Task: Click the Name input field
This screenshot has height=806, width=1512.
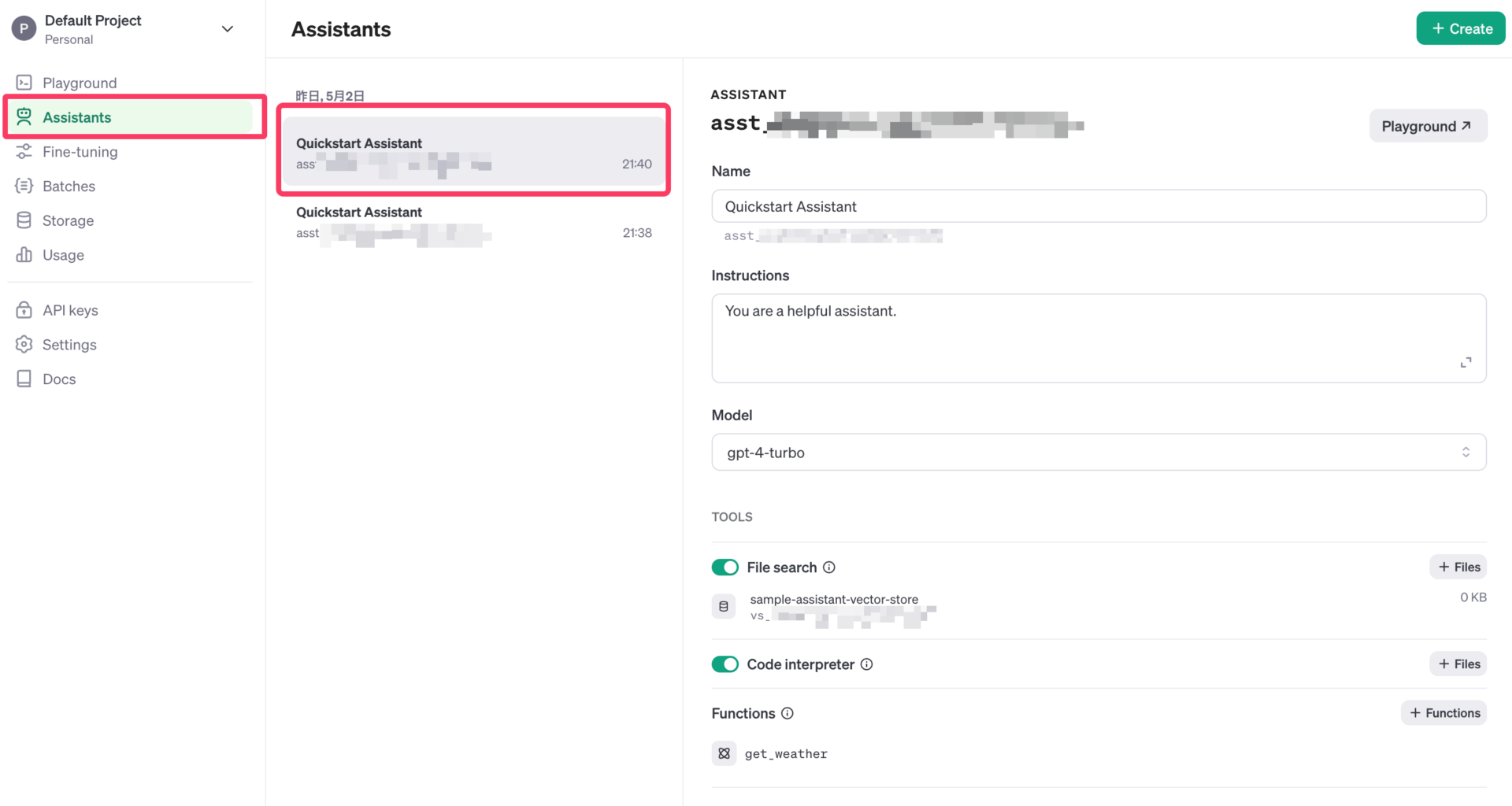Action: tap(1098, 206)
